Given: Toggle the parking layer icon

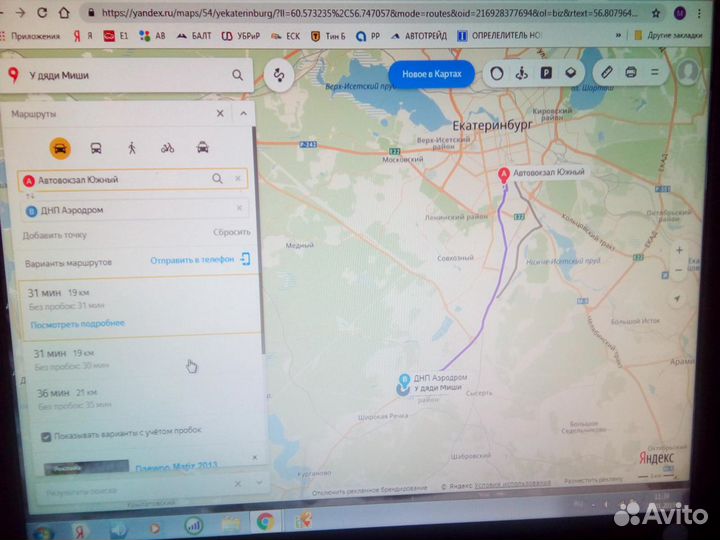Looking at the screenshot, I should click(546, 73).
